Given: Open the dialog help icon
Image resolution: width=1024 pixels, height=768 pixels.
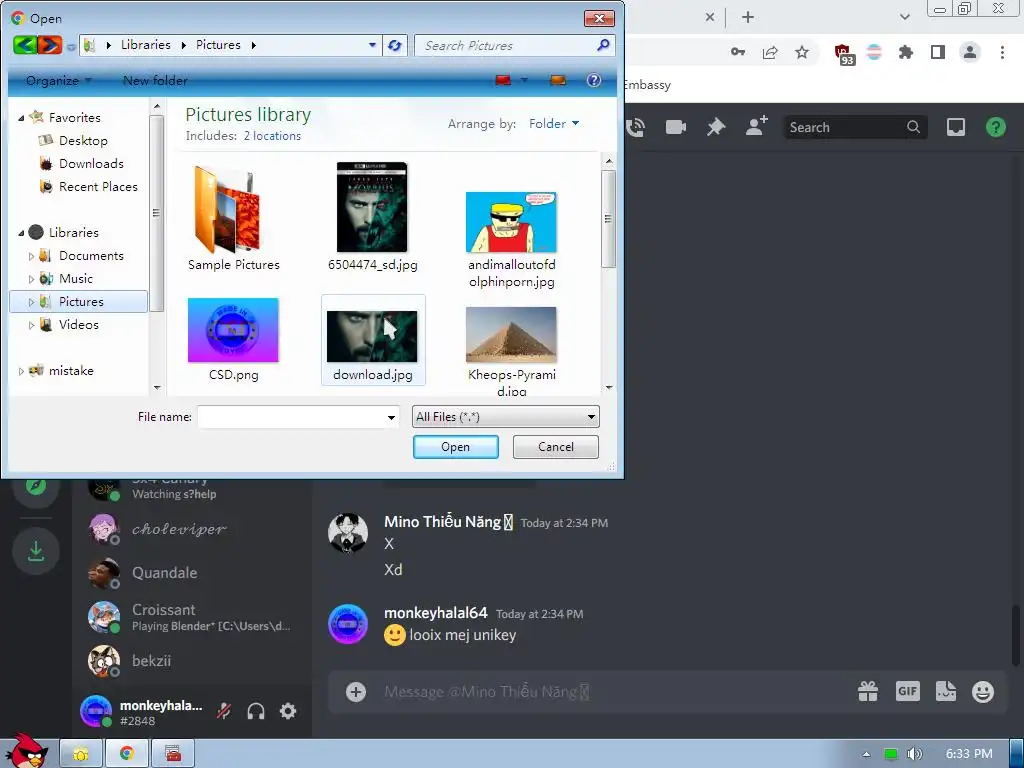Looking at the screenshot, I should click(594, 80).
